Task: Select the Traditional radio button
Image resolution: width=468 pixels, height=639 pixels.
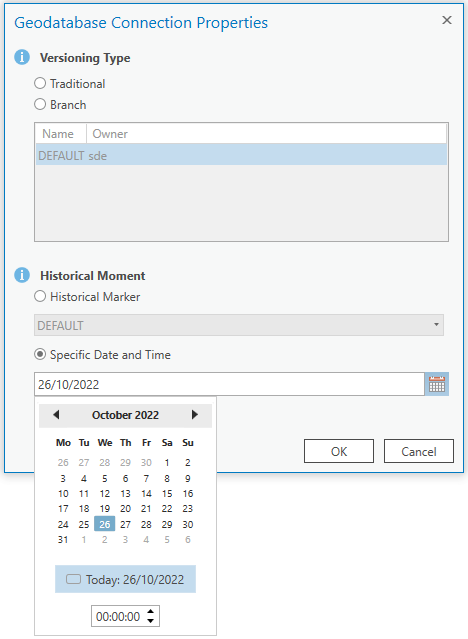Action: (40, 83)
